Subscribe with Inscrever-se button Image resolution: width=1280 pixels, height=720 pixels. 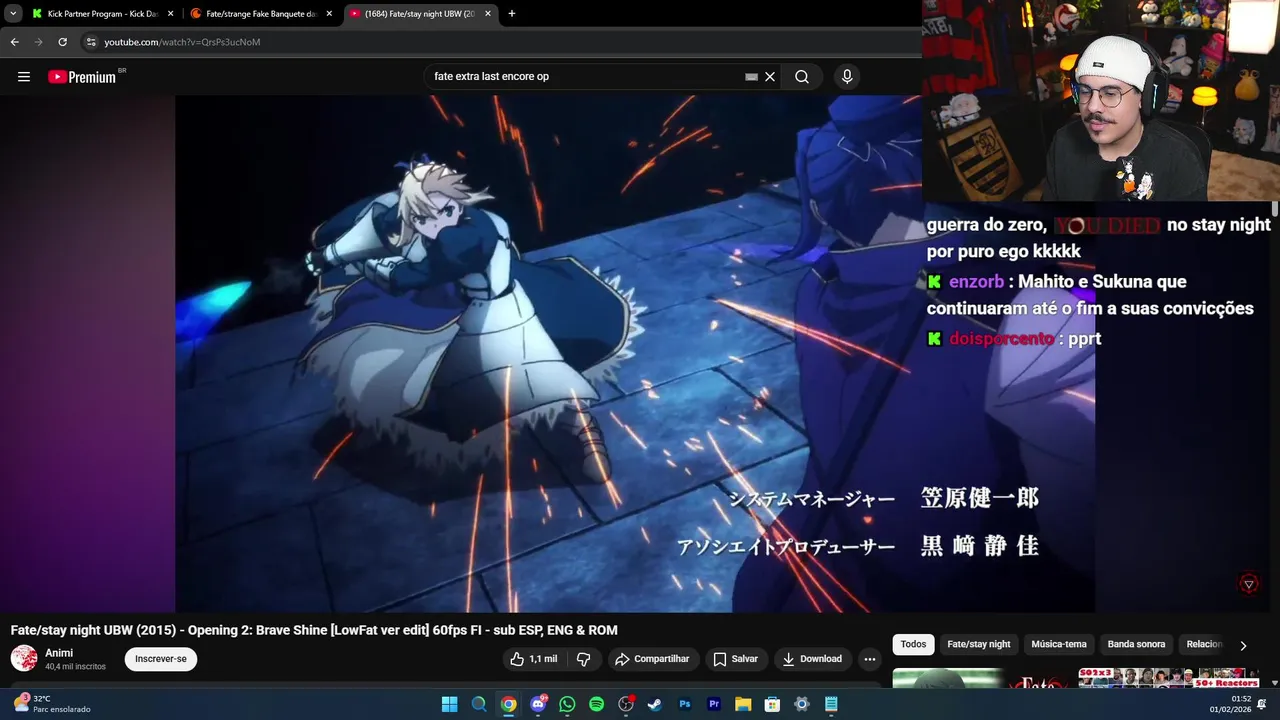[x=161, y=659]
